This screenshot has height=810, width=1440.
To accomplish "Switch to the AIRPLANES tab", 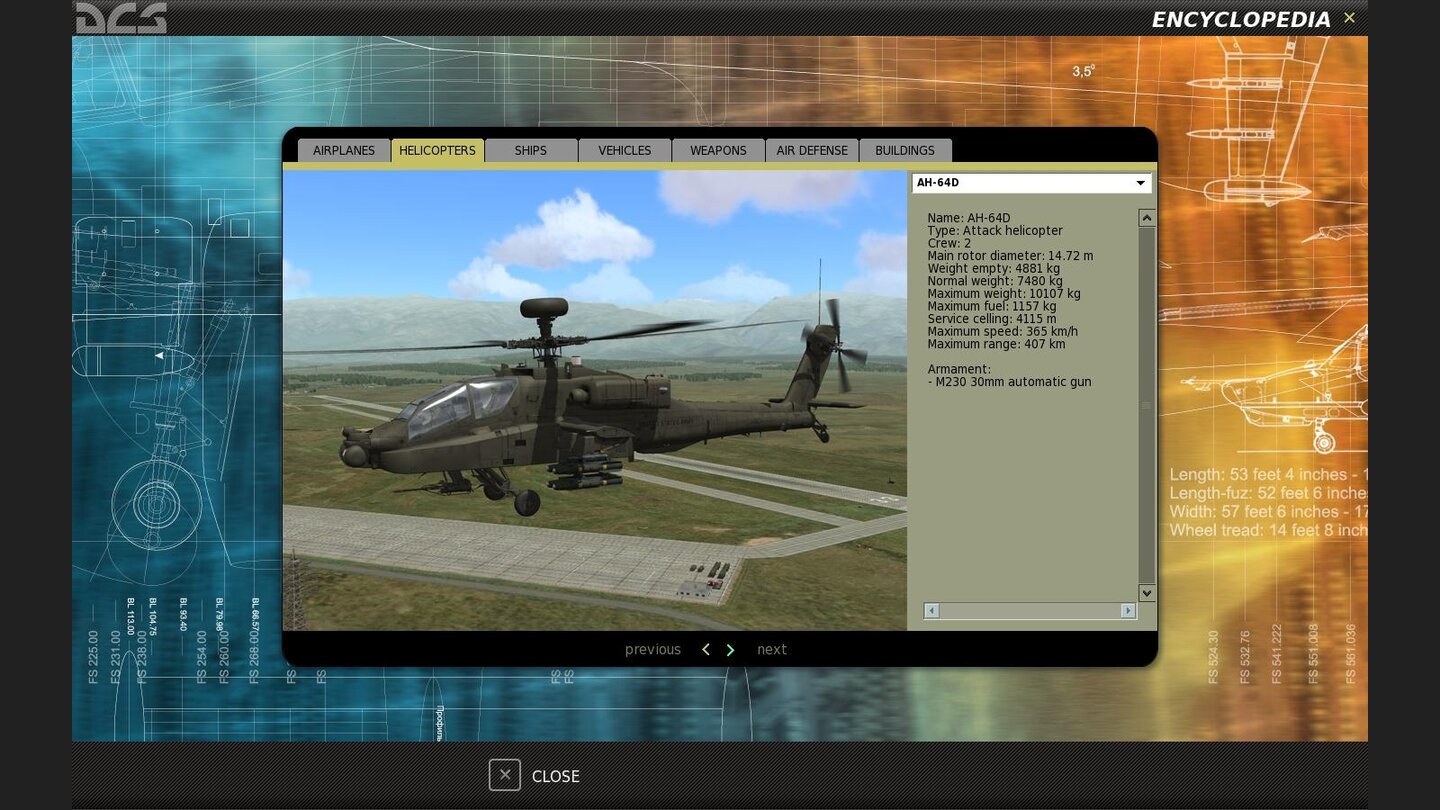I will 344,150.
